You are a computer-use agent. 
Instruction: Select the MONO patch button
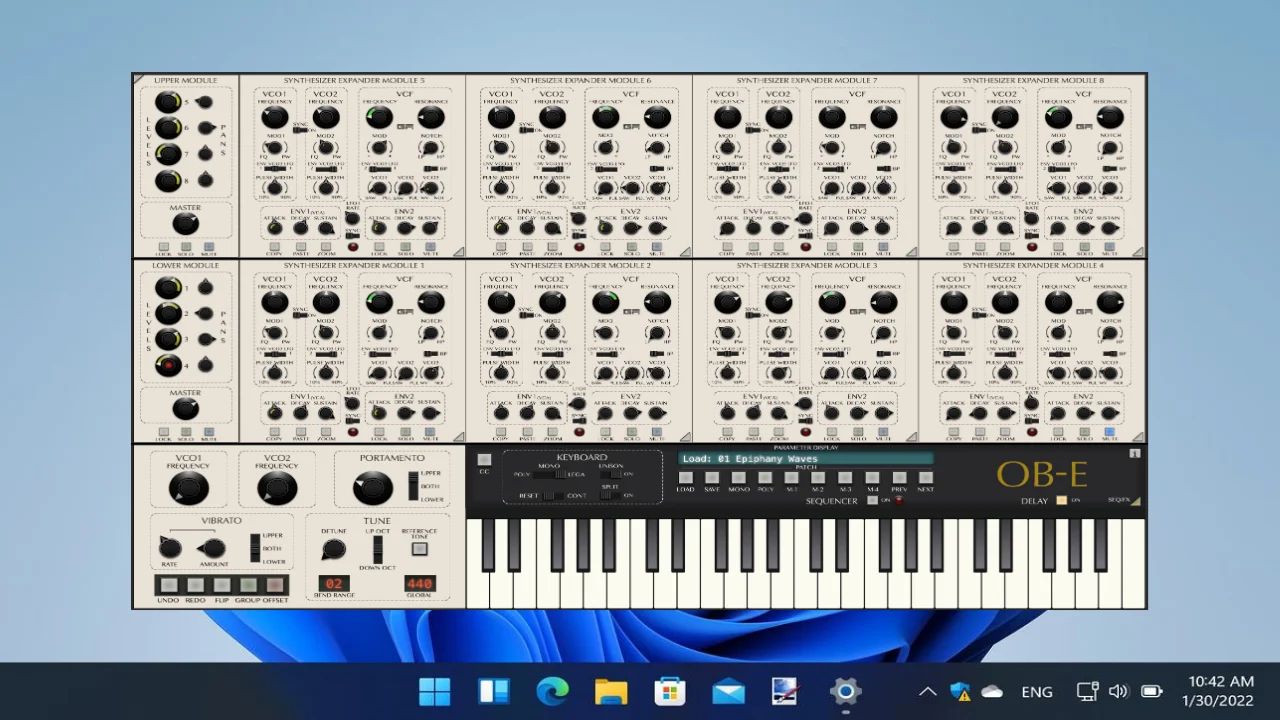tap(739, 478)
